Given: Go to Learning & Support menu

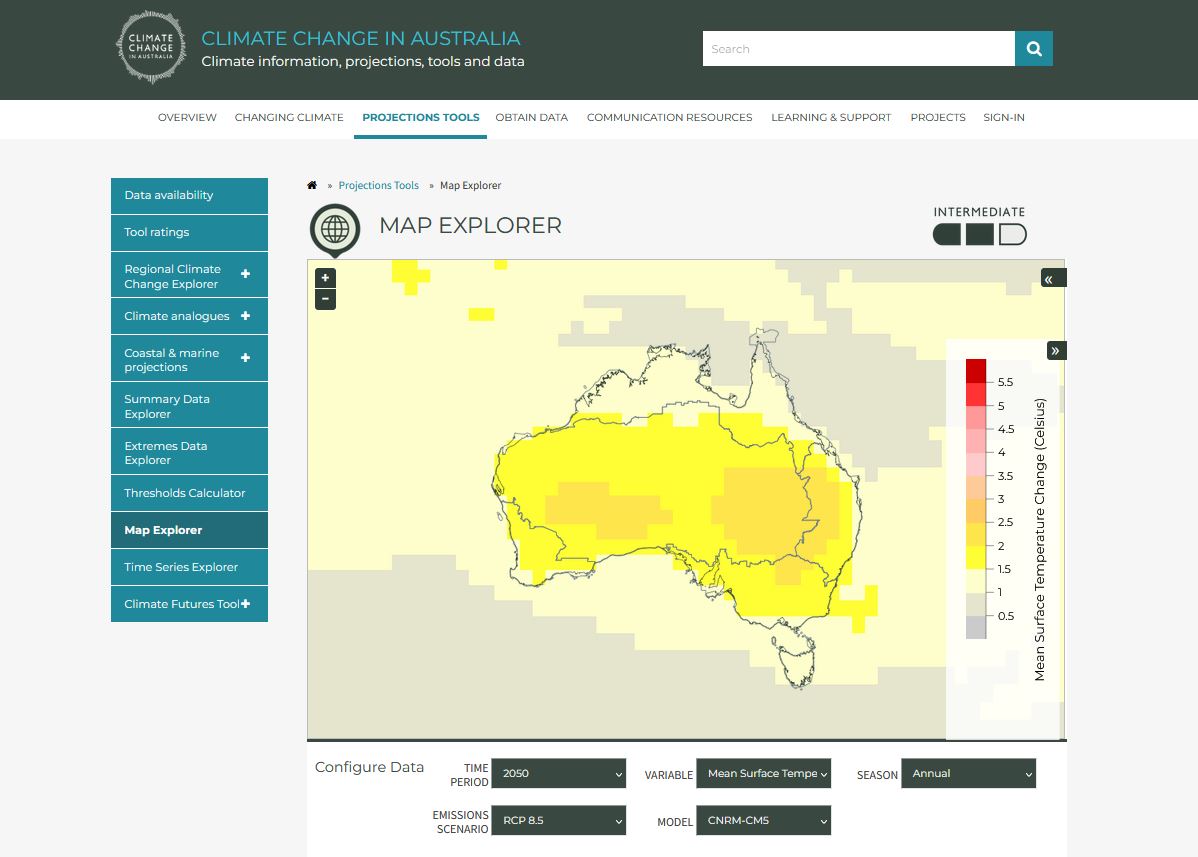Looking at the screenshot, I should 830,117.
